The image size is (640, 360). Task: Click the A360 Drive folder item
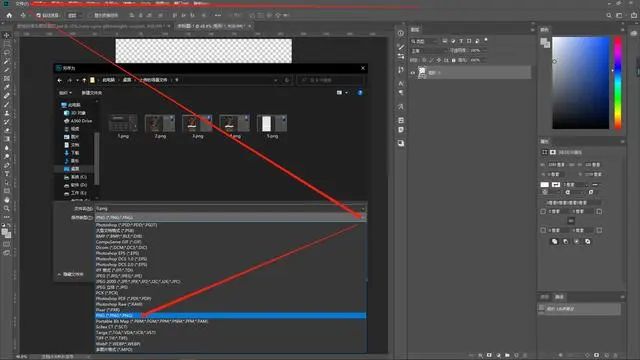point(78,121)
